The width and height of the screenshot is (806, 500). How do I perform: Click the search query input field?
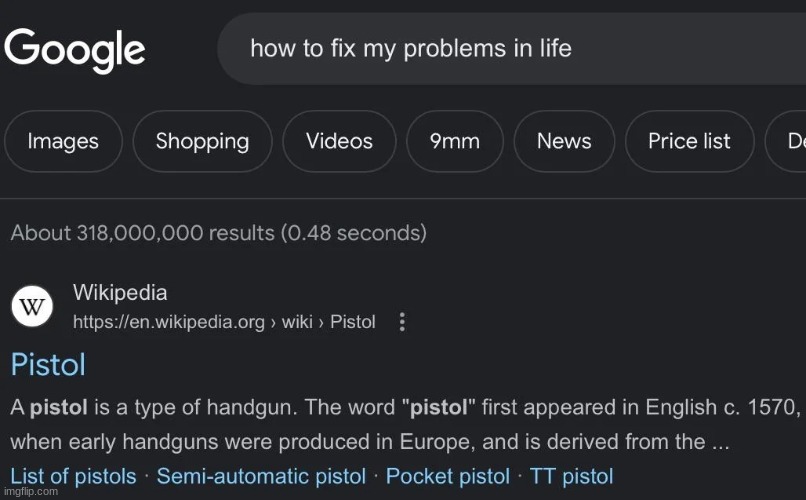coord(500,48)
